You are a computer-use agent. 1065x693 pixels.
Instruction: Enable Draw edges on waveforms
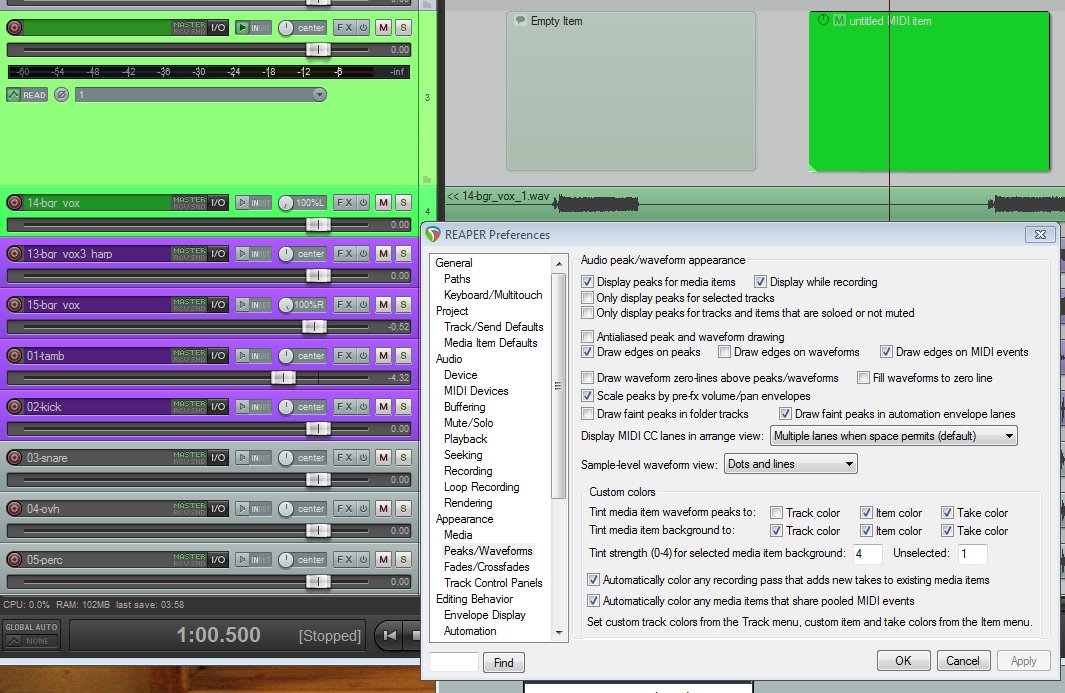(725, 352)
